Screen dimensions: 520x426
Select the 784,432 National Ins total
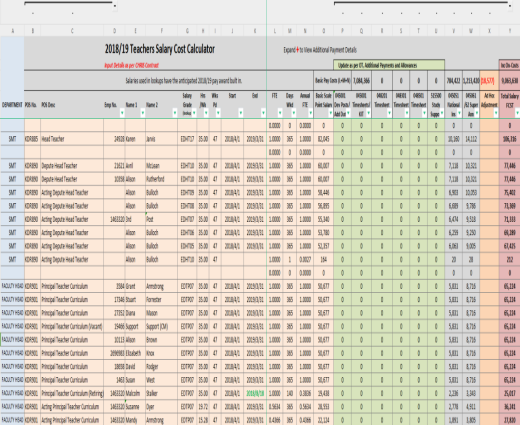coord(454,81)
